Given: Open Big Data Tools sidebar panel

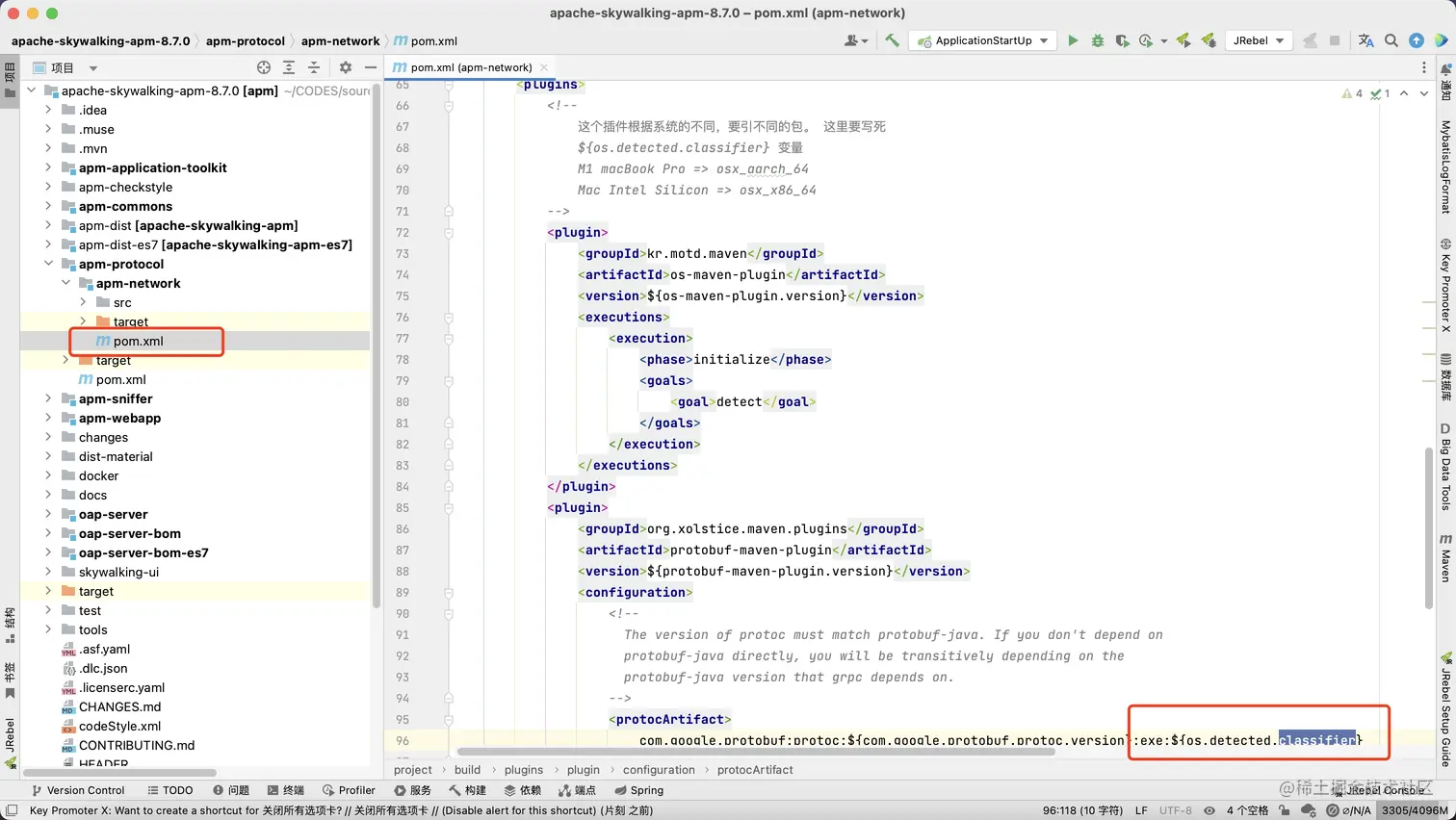Looking at the screenshot, I should (1445, 467).
